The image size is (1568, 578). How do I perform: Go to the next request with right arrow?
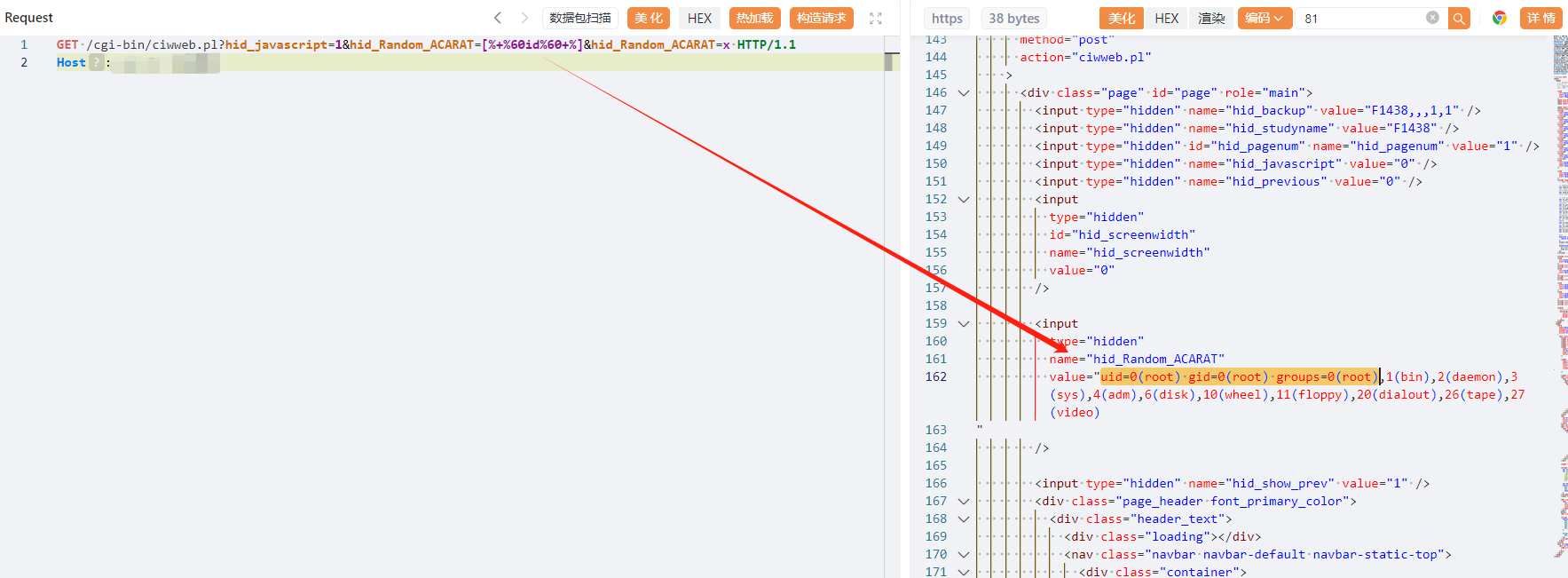(x=524, y=18)
